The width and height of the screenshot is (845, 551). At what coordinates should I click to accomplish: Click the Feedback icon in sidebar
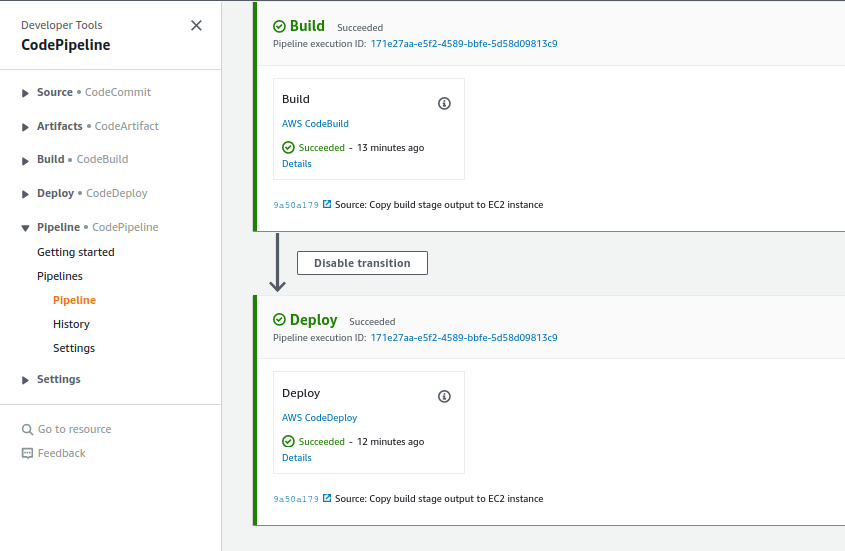point(27,453)
